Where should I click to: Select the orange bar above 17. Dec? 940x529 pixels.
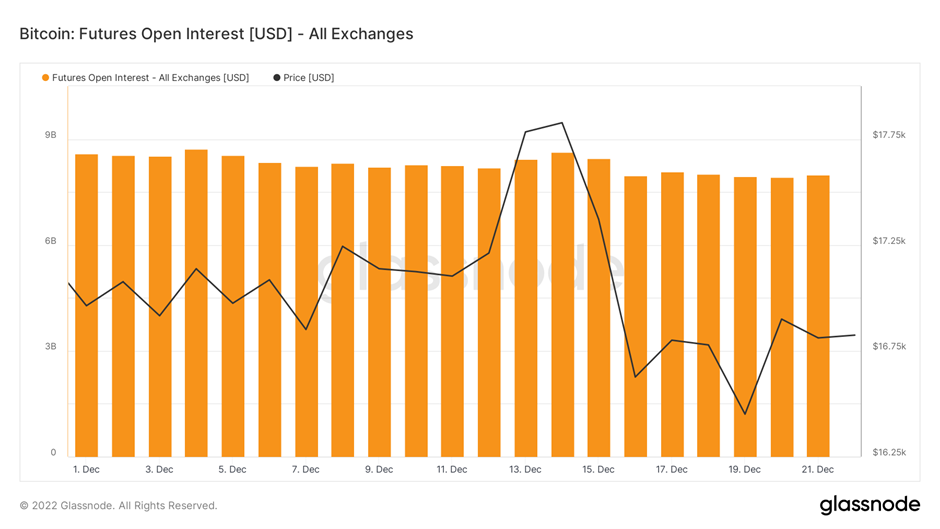(x=672, y=315)
